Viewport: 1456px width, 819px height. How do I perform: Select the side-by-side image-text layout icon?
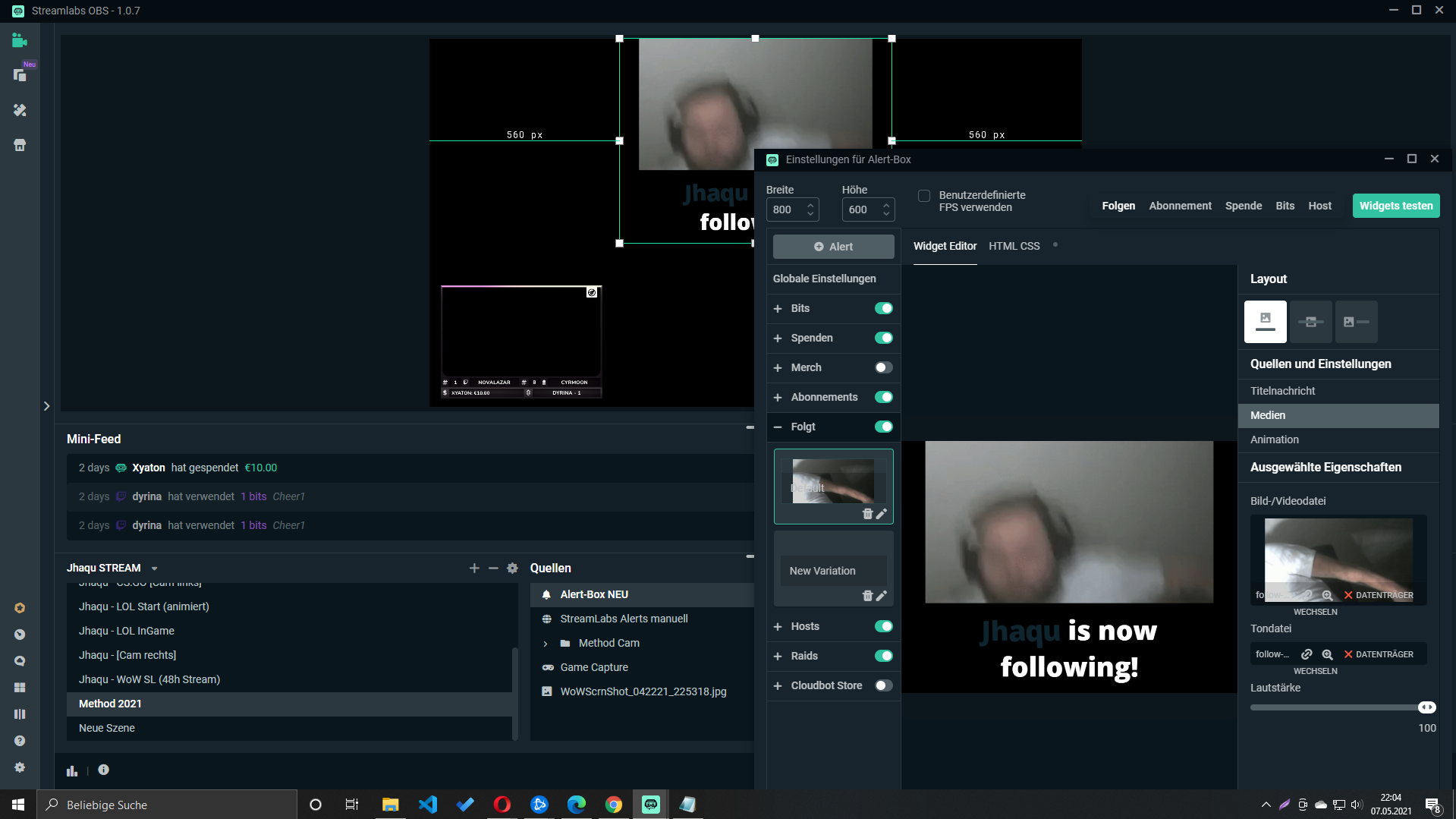[x=1356, y=322]
